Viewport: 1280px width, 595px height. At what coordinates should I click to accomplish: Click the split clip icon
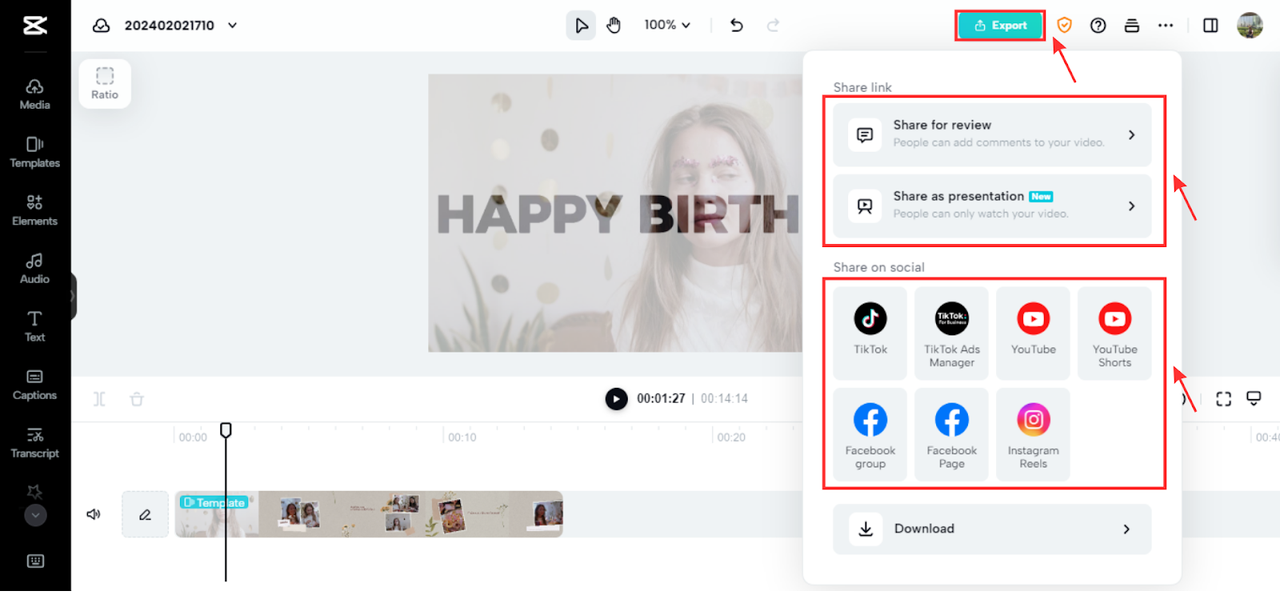coord(99,399)
